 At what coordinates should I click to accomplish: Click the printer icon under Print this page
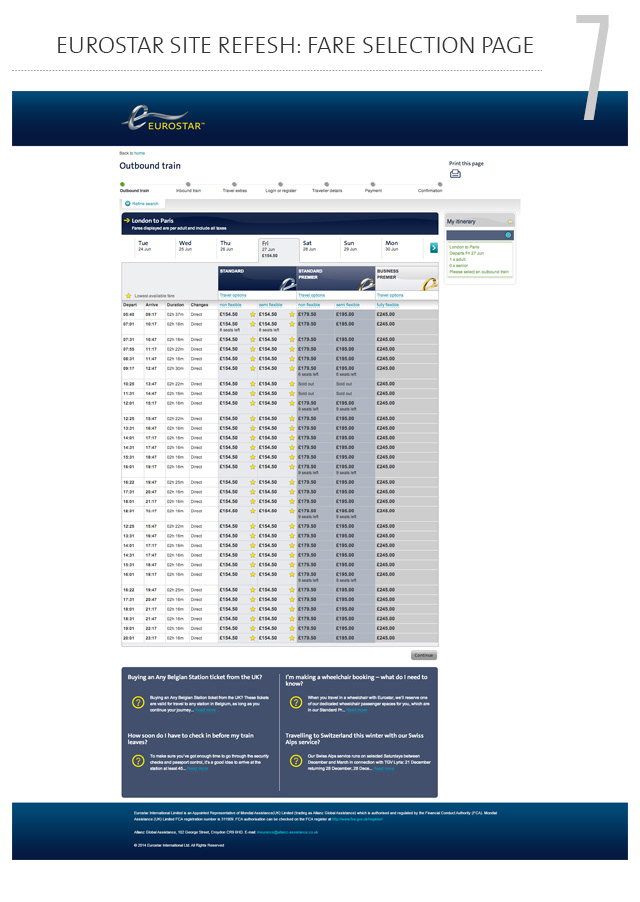(x=455, y=174)
